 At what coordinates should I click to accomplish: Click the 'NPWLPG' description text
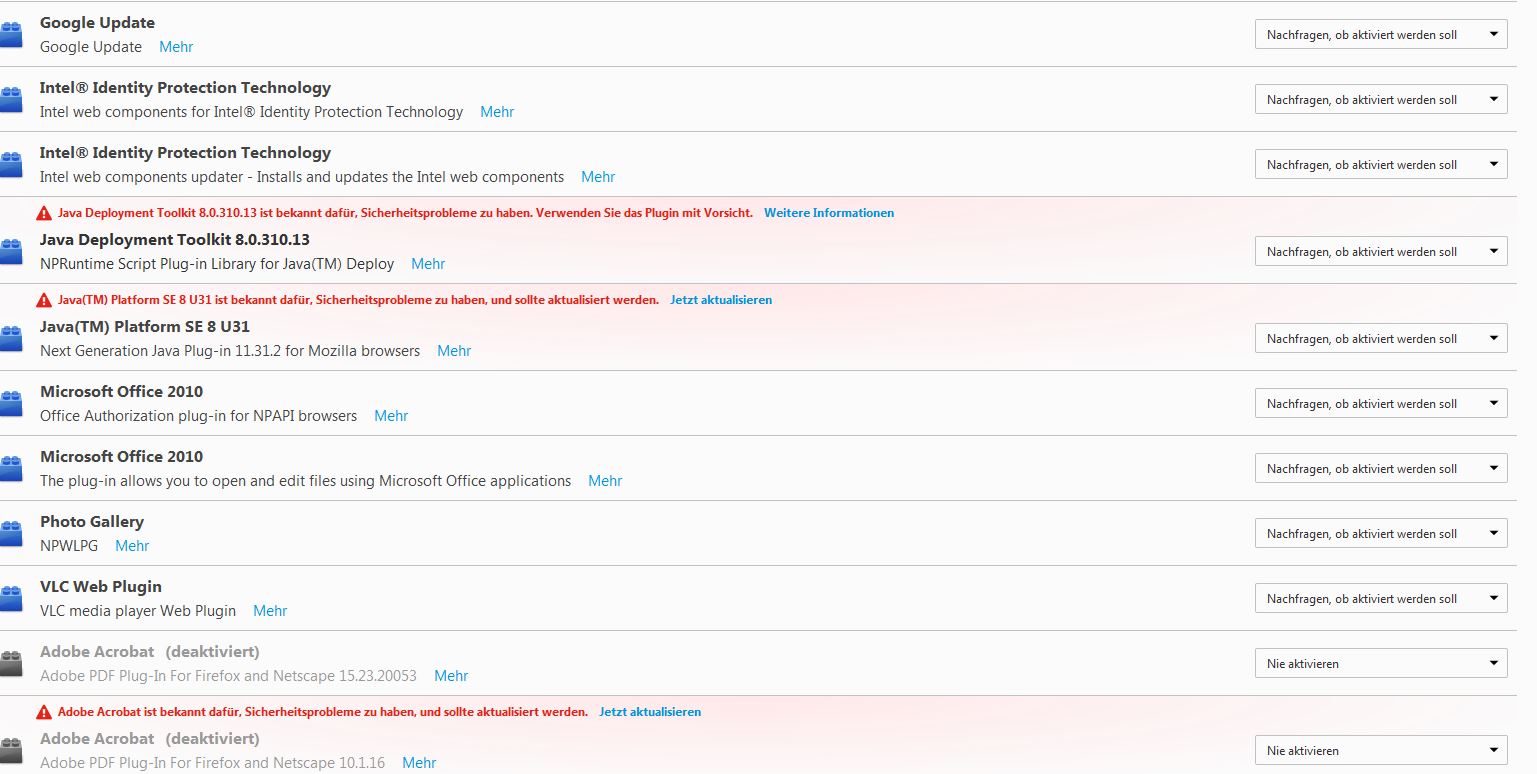point(69,546)
